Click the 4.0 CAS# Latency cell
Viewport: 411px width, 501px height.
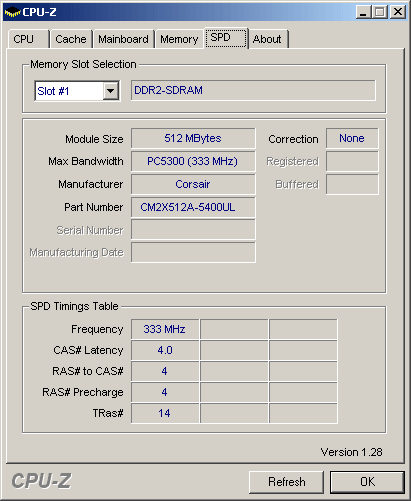click(165, 350)
